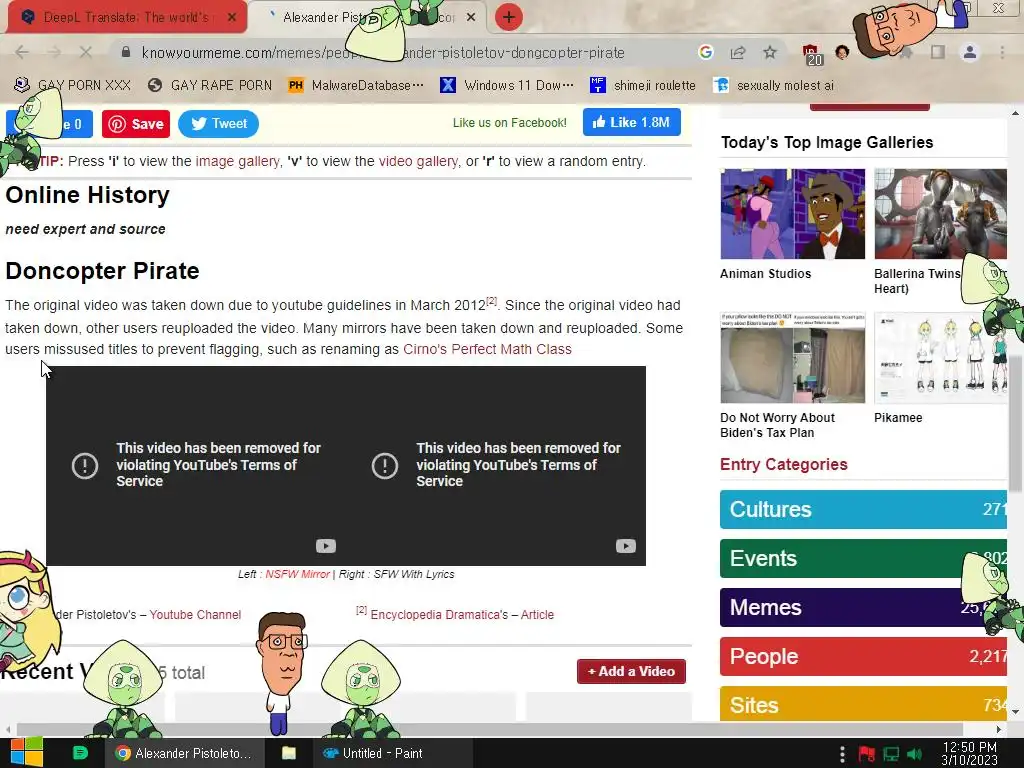Open the MalwareDatabase bookmark
1024x768 pixels.
[356, 85]
